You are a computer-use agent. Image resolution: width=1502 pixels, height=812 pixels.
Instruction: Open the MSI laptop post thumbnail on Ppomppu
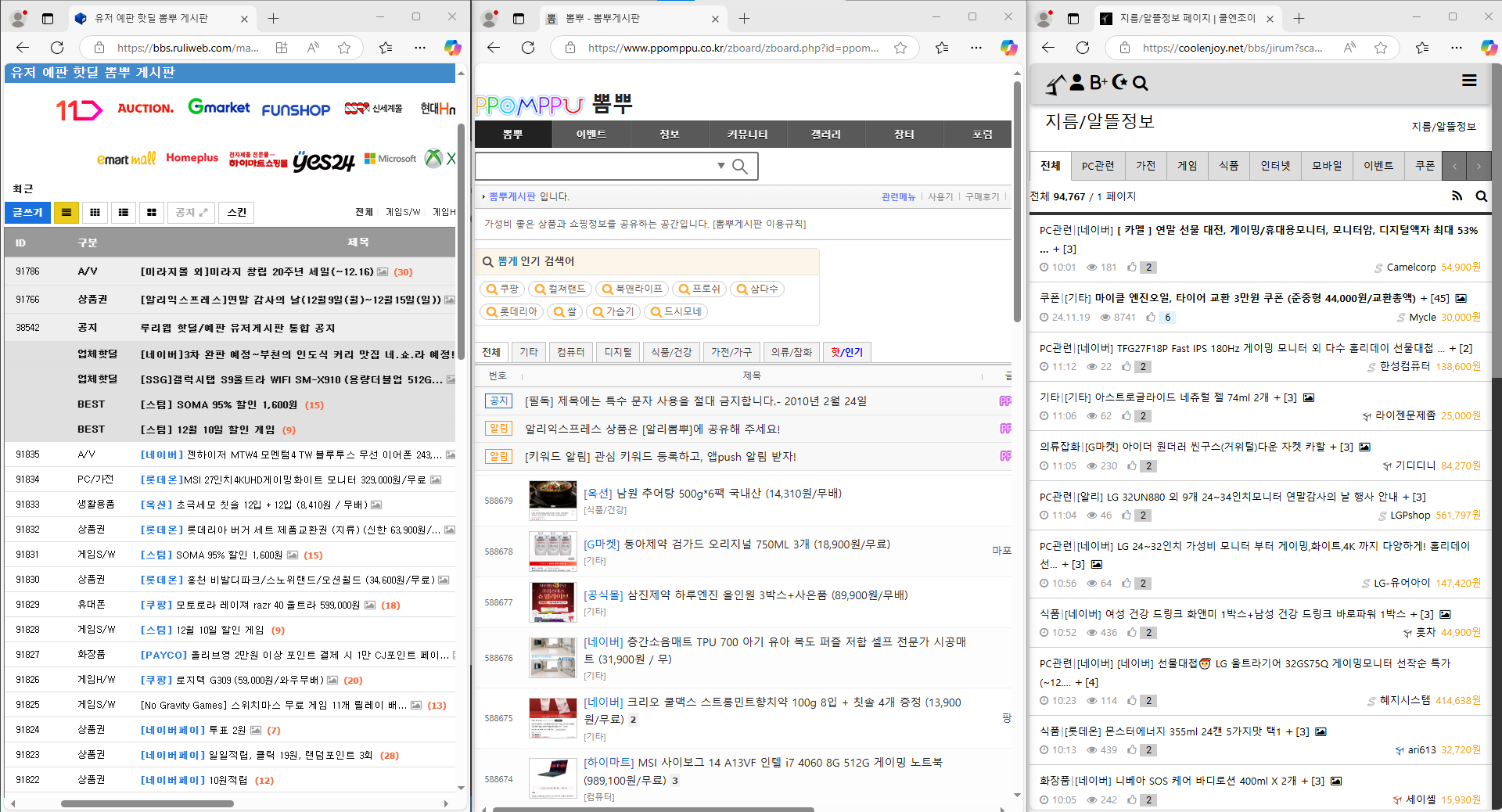point(552,778)
